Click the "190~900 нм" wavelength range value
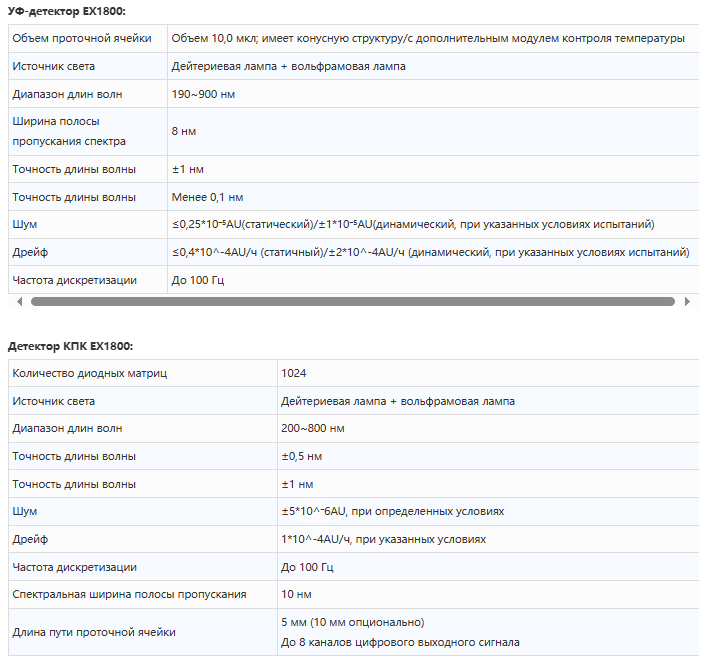The height and width of the screenshot is (657, 703). click(203, 94)
